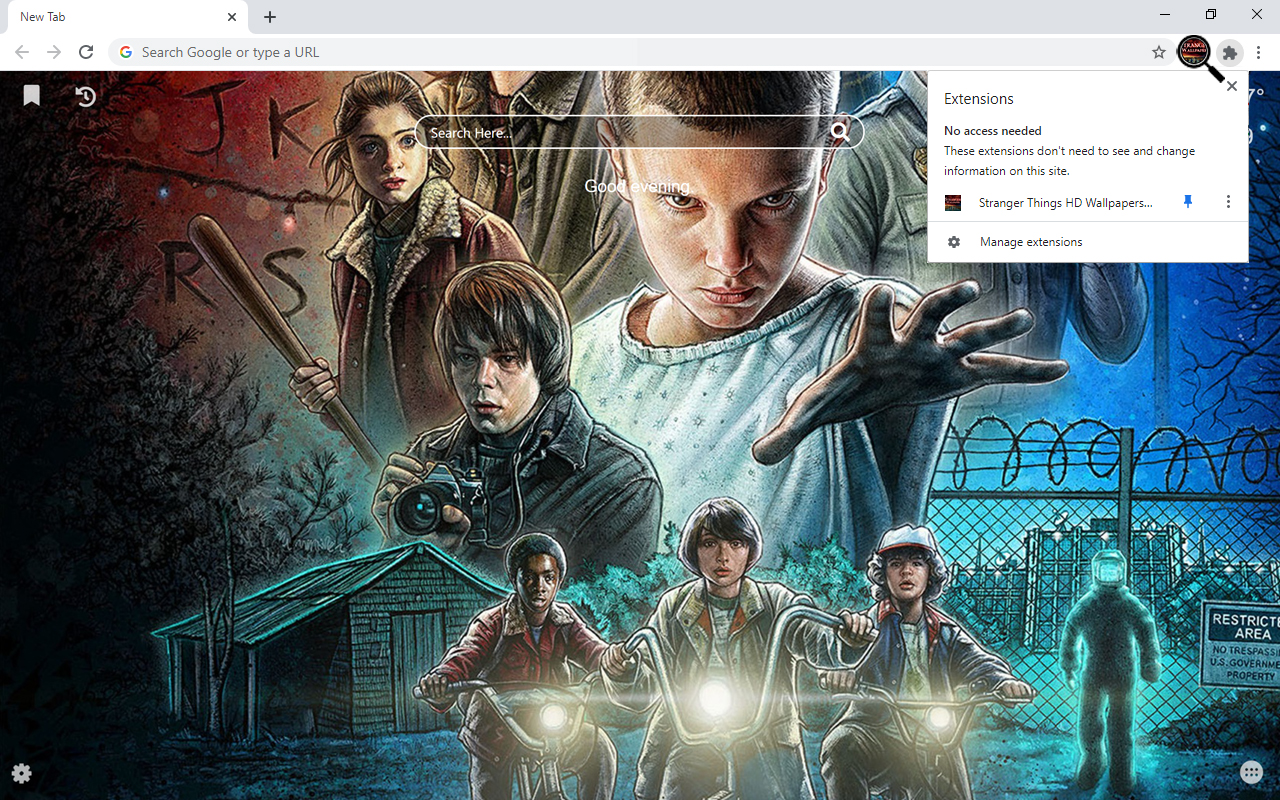Screen dimensions: 1280x800
Task: Restore down the Chrome window
Action: point(1211,15)
